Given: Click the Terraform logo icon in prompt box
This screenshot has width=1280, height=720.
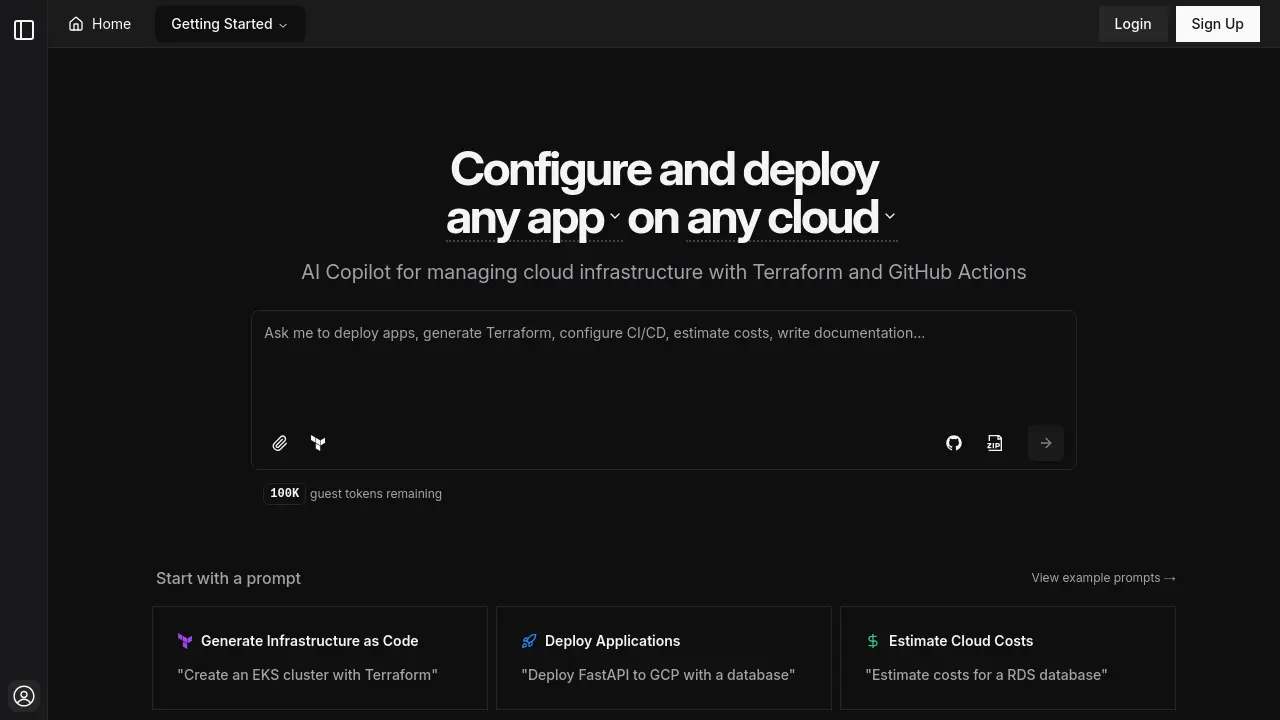Looking at the screenshot, I should pos(318,443).
